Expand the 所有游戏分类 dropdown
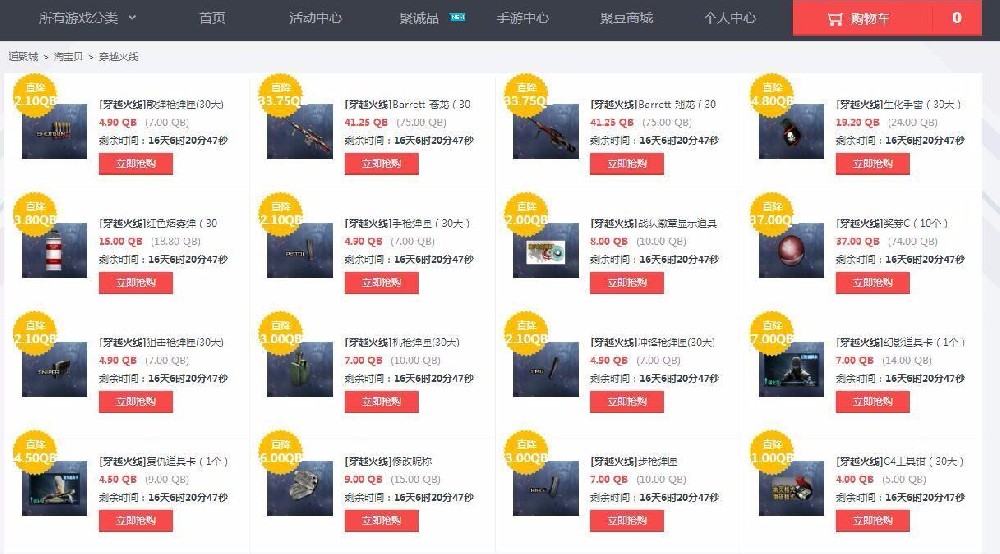This screenshot has width=1000, height=554. (x=87, y=18)
